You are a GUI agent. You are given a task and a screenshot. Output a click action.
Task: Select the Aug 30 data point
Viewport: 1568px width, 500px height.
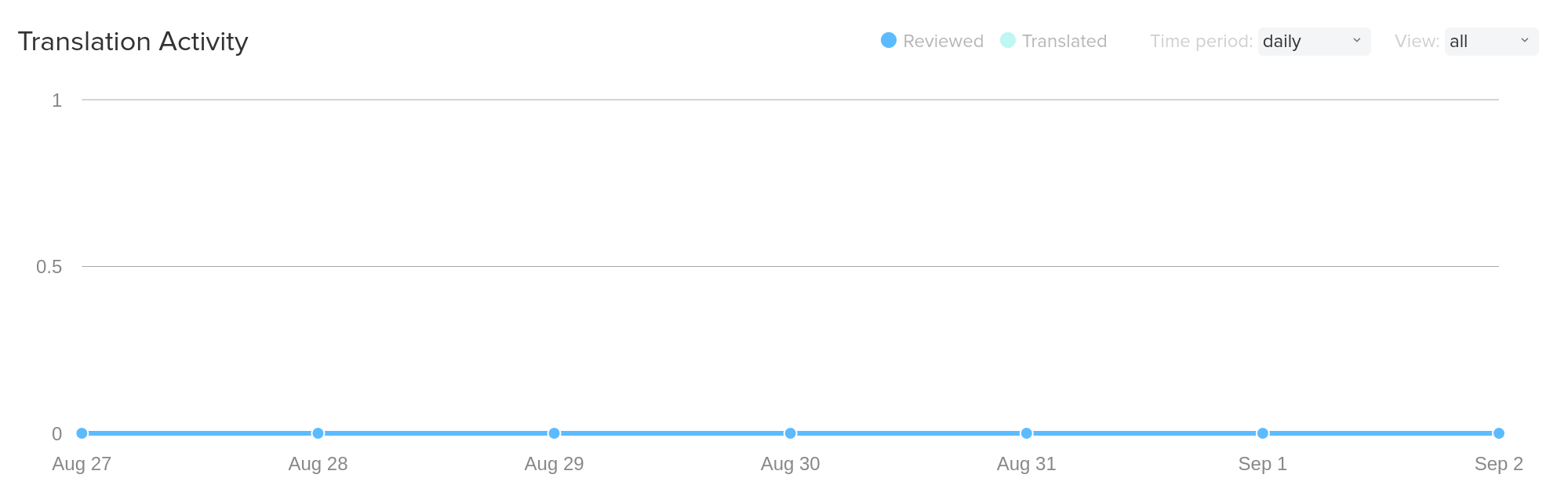click(x=790, y=433)
